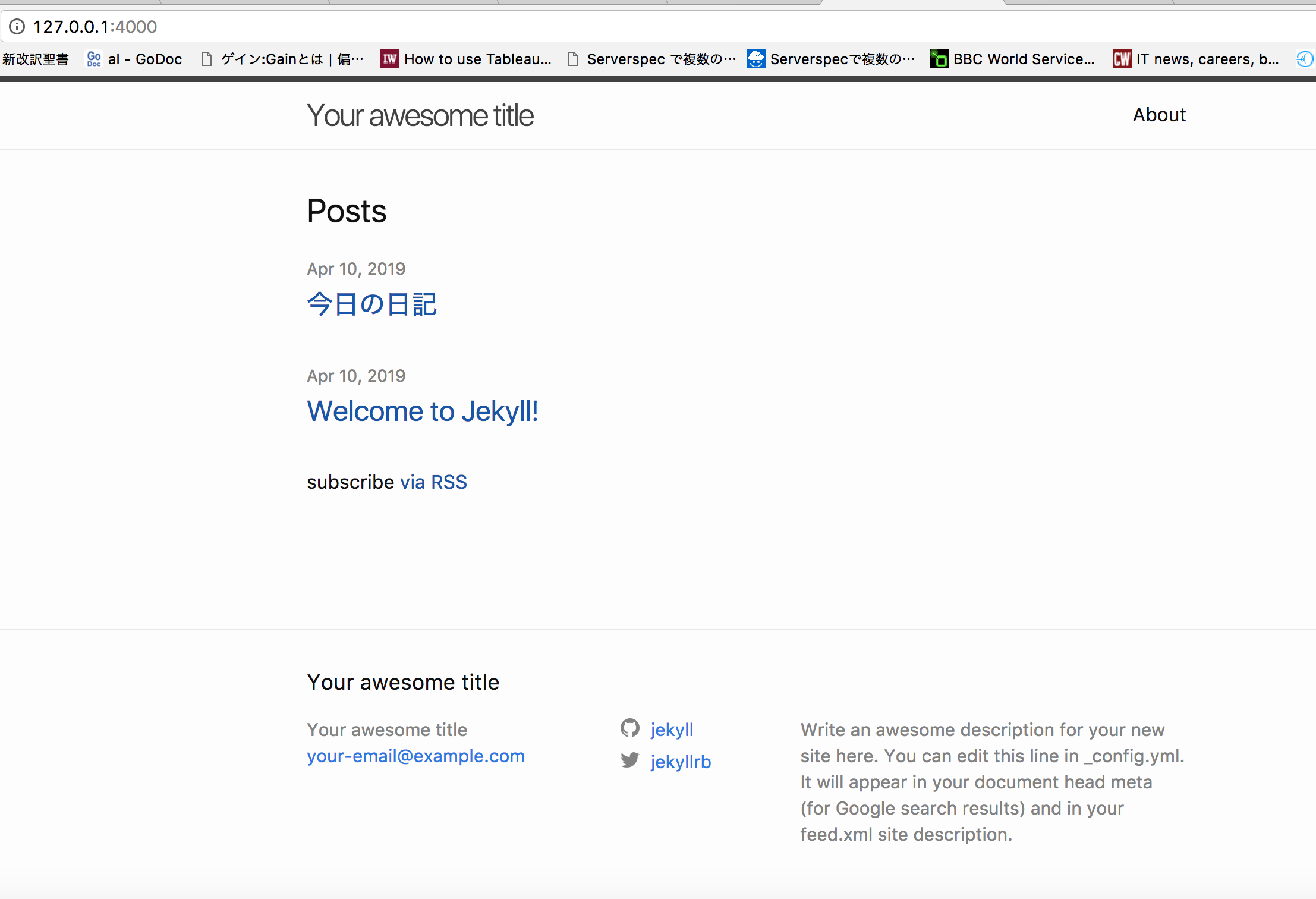Click the blue circular icon at bookmarks bar right end
The image size is (1316, 899).
[1305, 58]
